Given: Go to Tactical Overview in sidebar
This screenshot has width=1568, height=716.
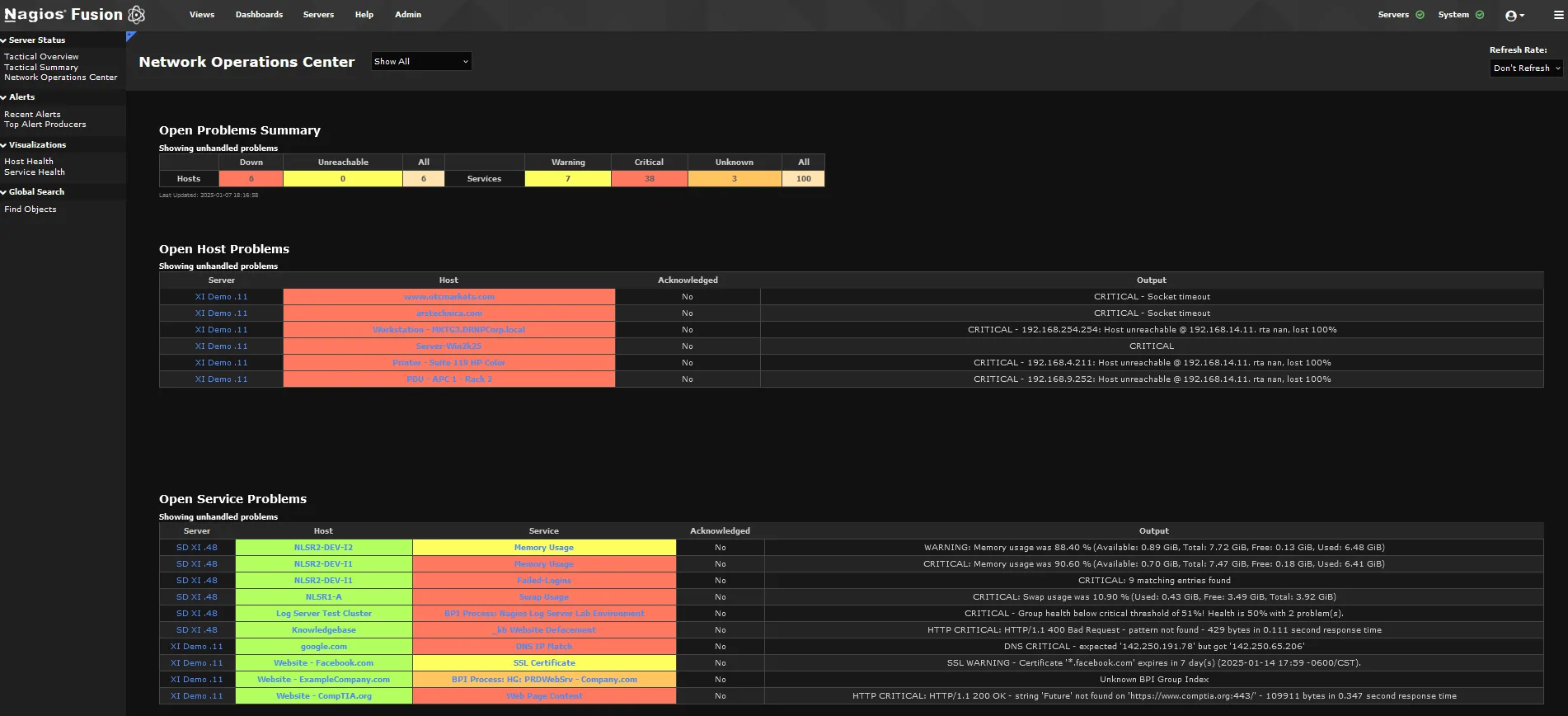Looking at the screenshot, I should pyautogui.click(x=41, y=57).
